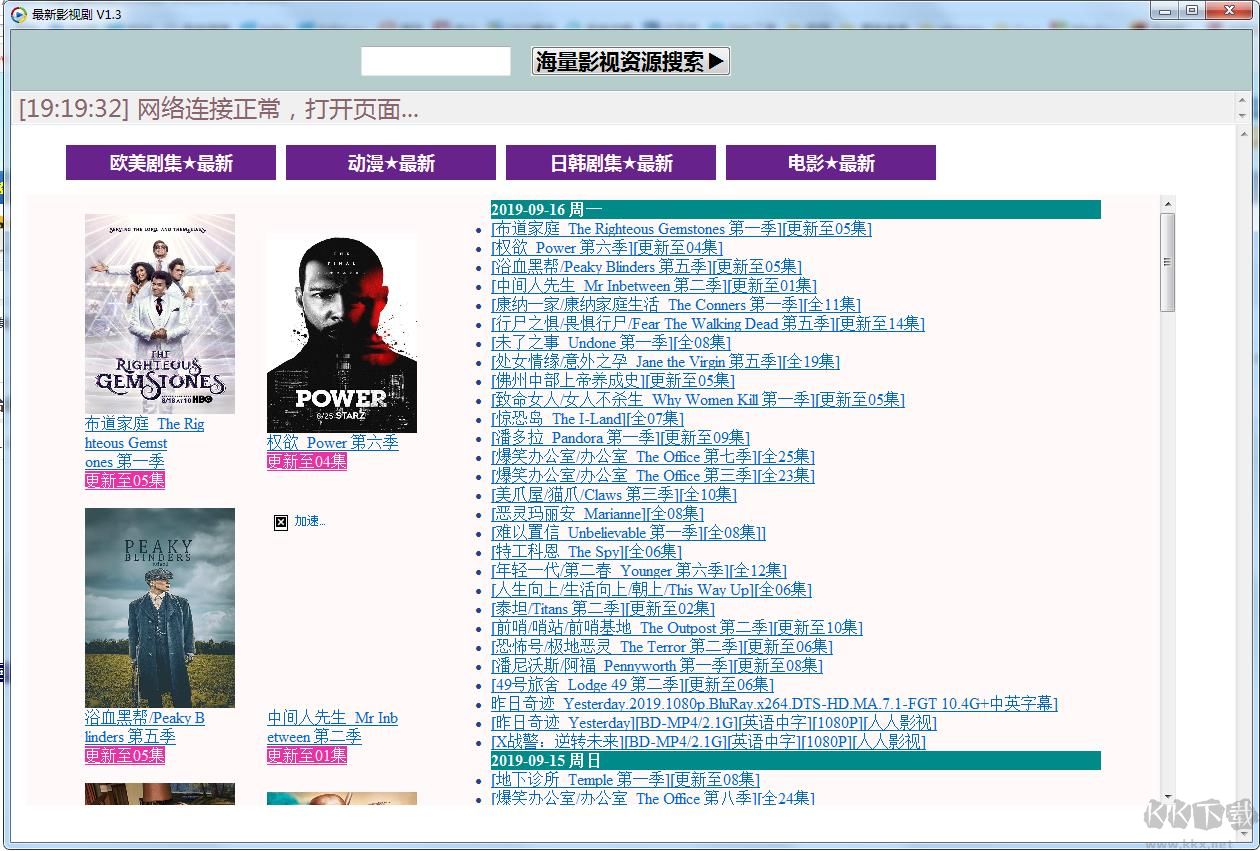Open list entry 未了之事 Undone 第一季
1260x851 pixels.
[610, 343]
